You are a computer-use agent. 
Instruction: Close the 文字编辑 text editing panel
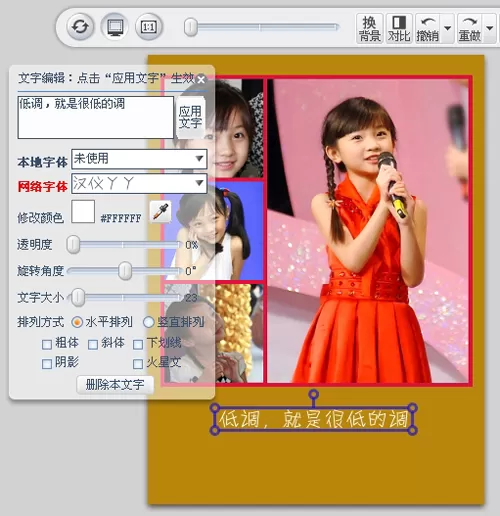click(201, 80)
